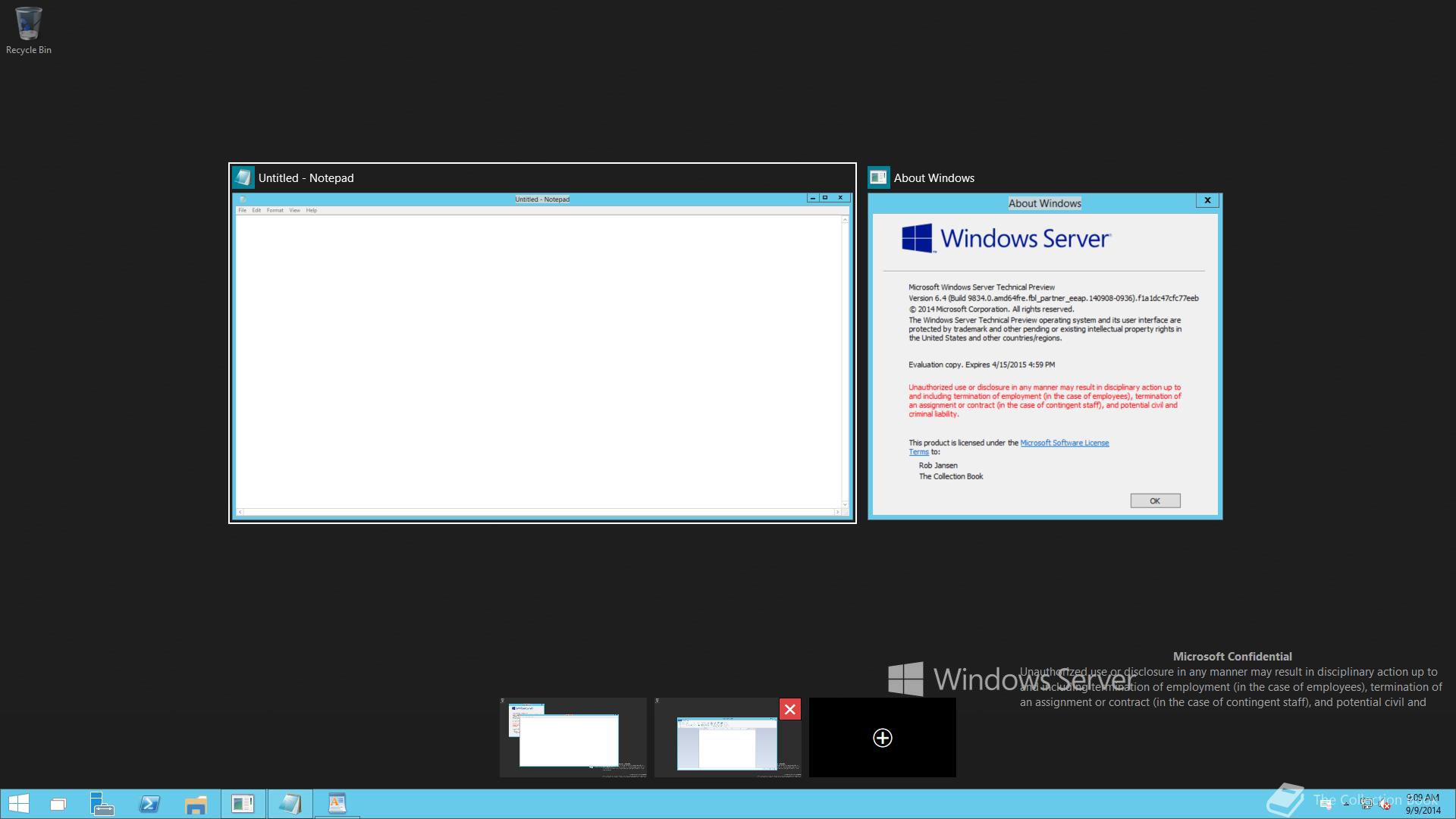Open the File menu in Notepad preview
Screen dimensions: 1456x819
tap(243, 210)
